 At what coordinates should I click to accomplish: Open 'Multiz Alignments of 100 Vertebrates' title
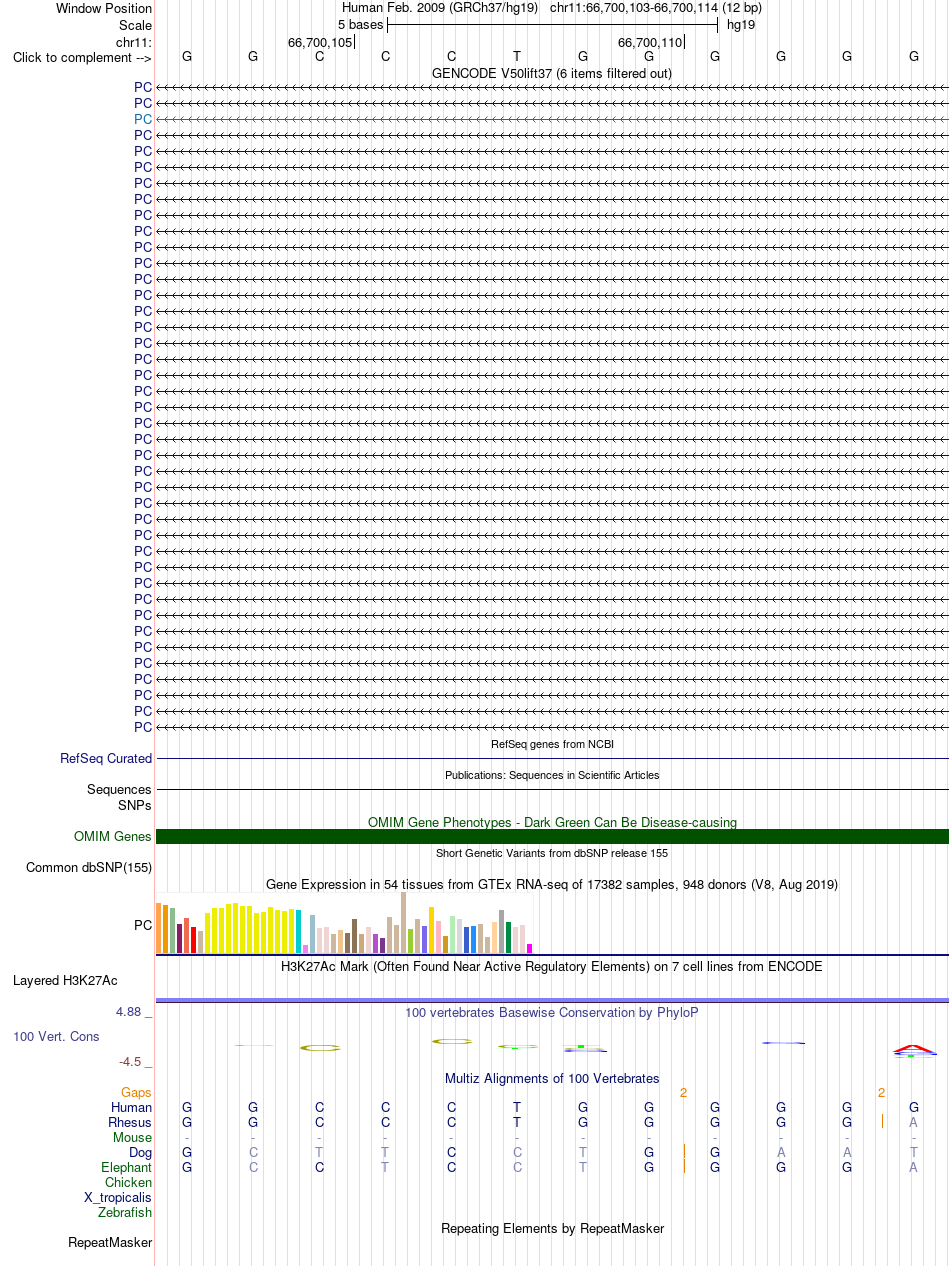(552, 1079)
